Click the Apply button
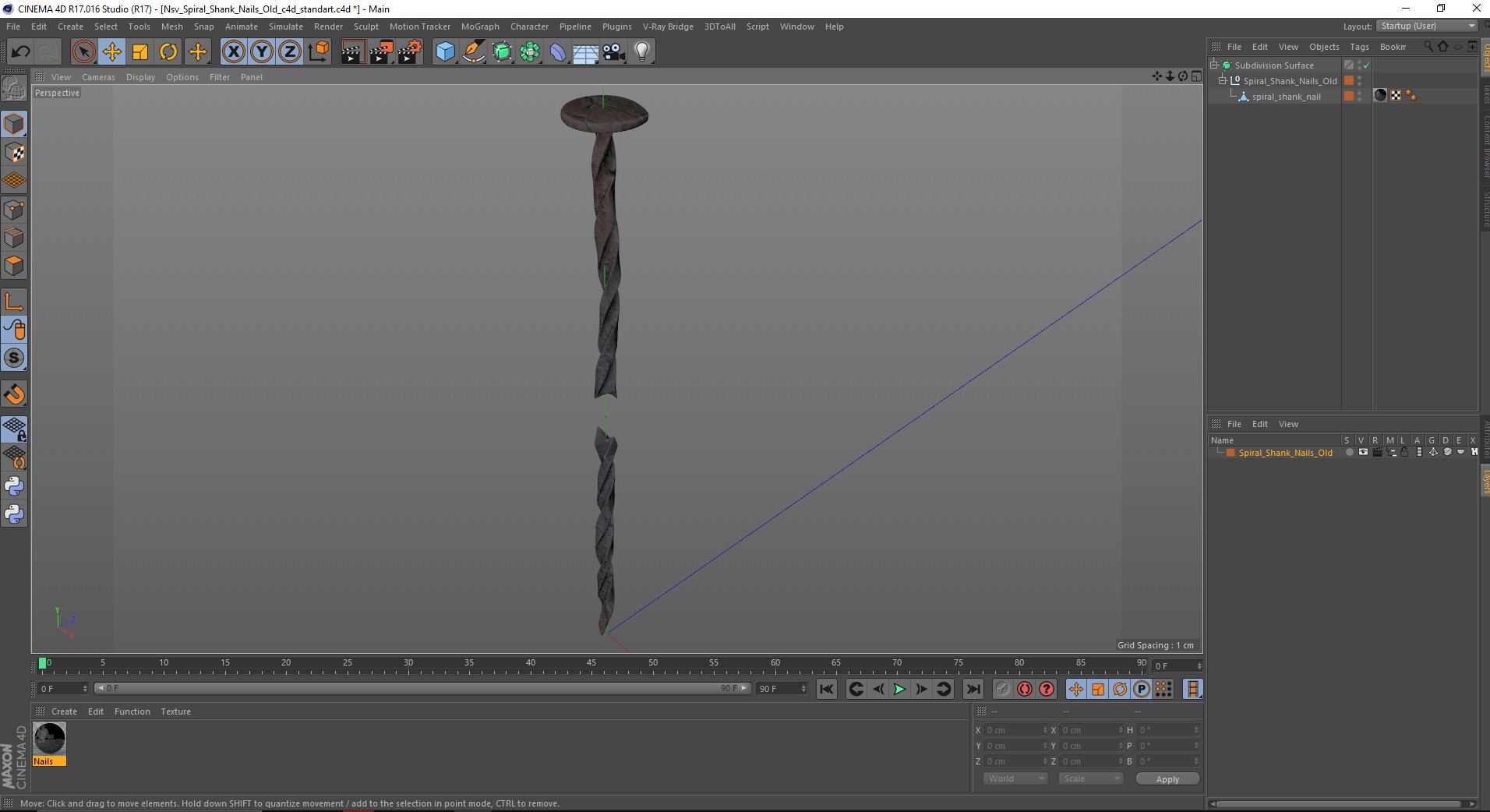The width and height of the screenshot is (1490, 812). tap(1167, 778)
